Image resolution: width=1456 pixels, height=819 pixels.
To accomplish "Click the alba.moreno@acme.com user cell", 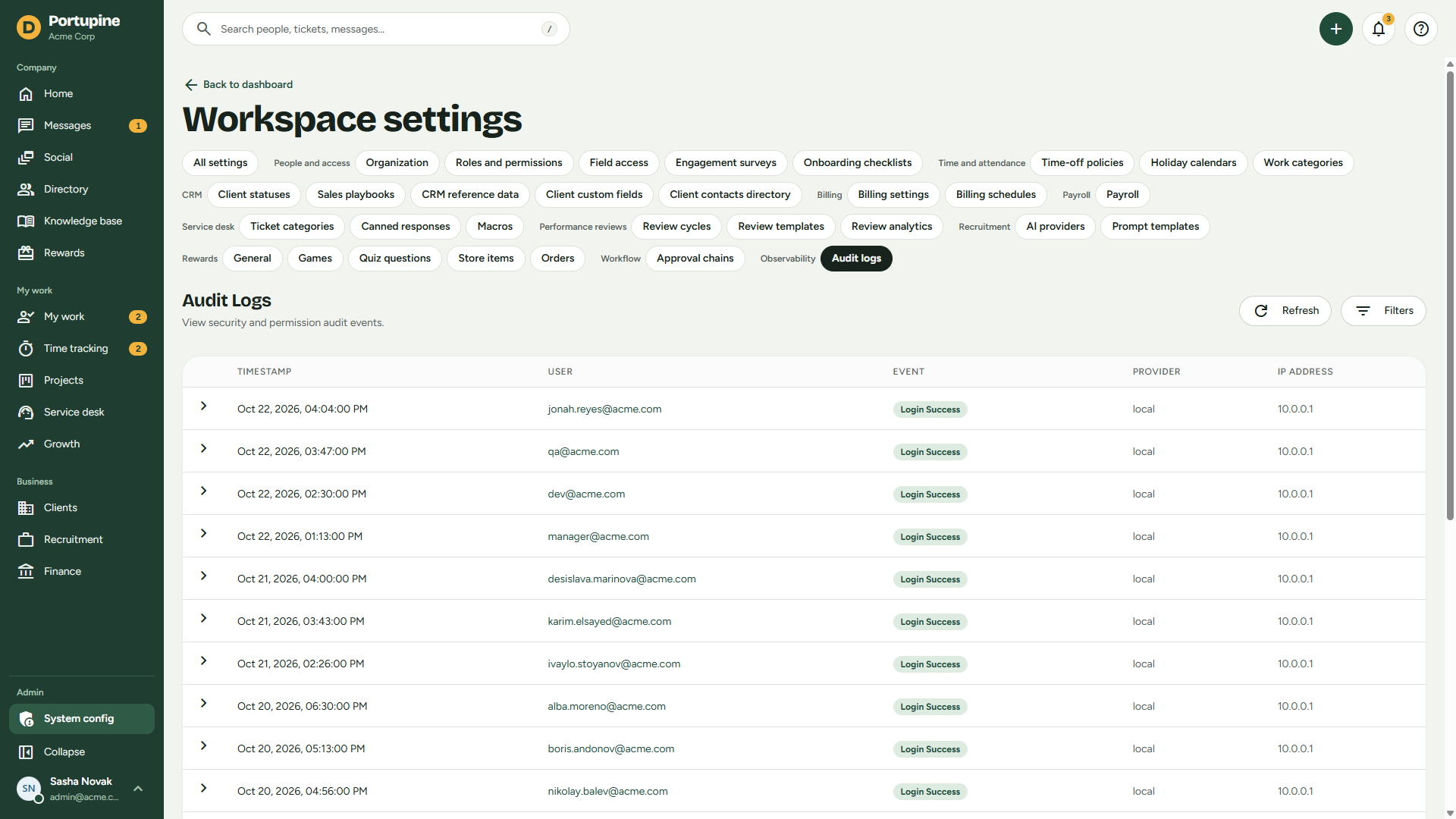I will [607, 707].
